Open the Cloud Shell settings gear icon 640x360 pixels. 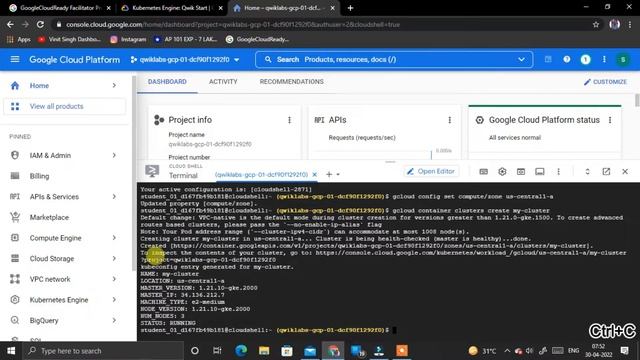pos(502,172)
